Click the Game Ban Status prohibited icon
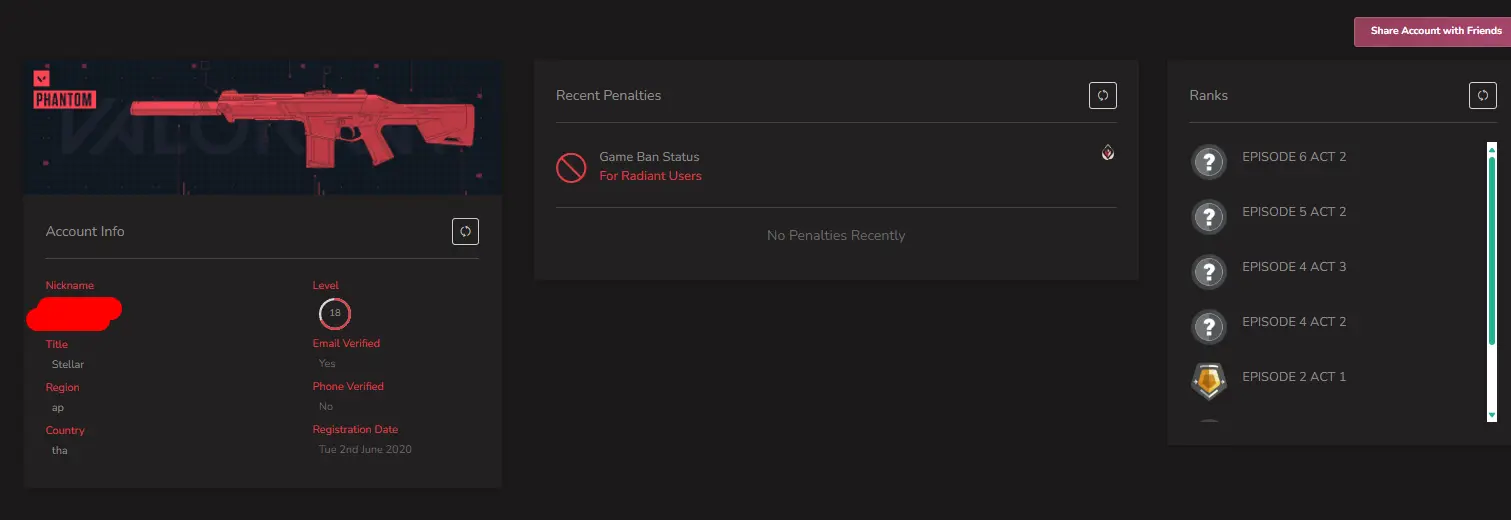 [571, 167]
